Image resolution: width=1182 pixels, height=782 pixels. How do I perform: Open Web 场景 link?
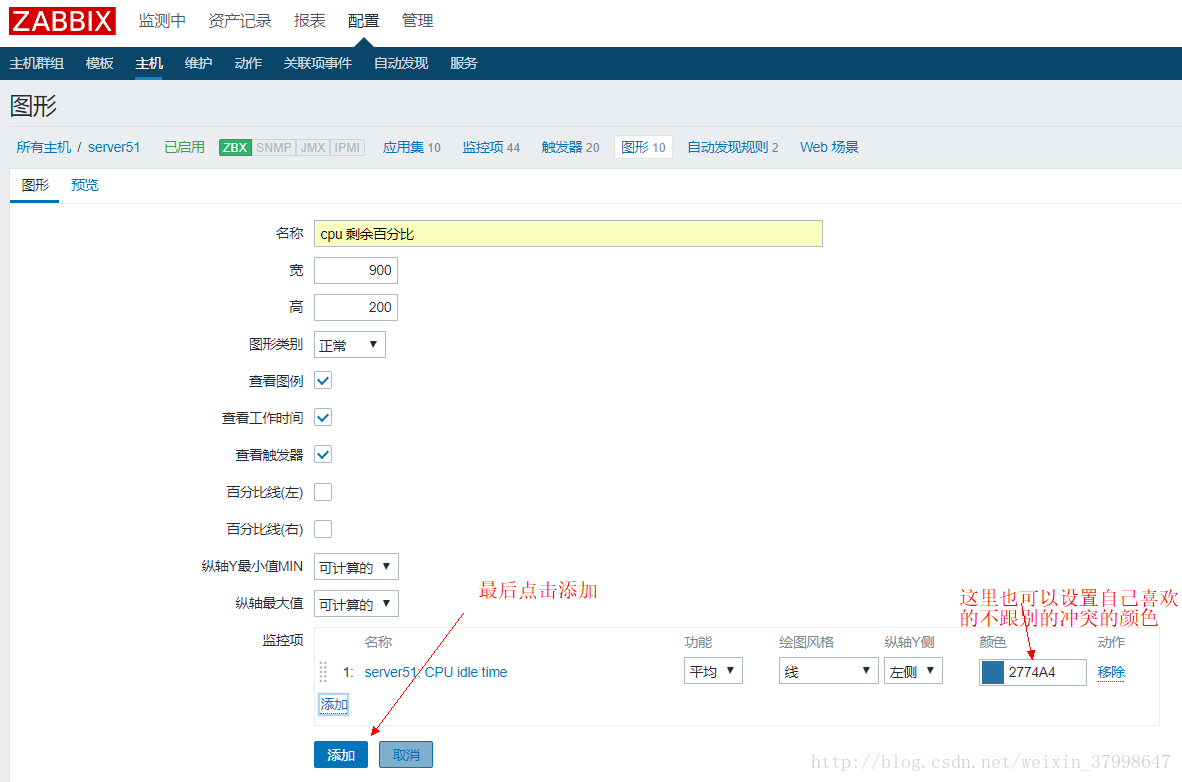[829, 147]
